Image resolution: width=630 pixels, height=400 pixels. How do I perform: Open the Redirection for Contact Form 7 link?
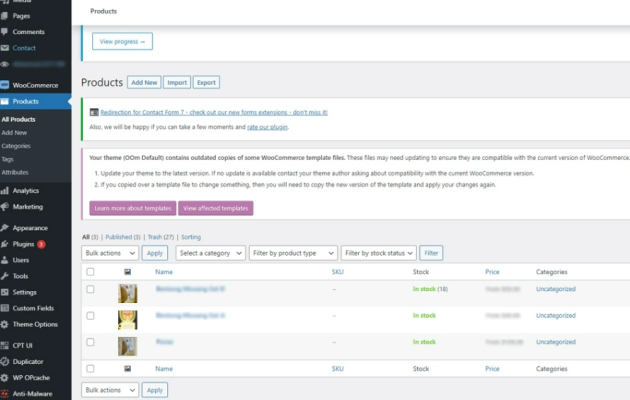214,112
